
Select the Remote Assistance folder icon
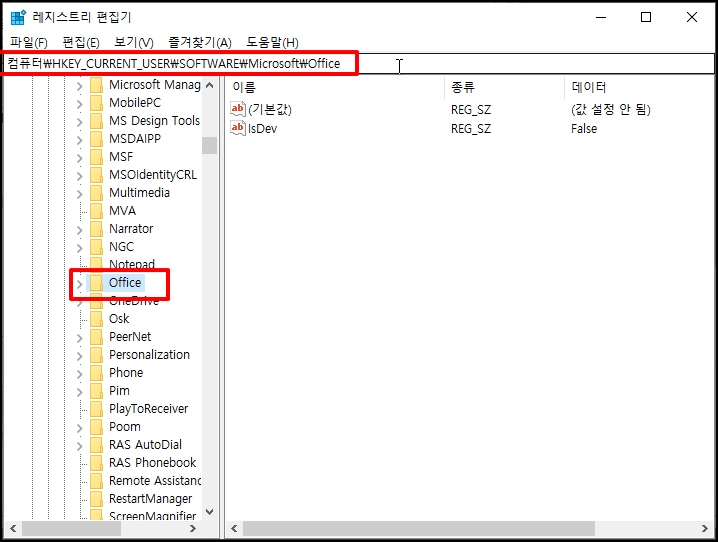point(96,481)
